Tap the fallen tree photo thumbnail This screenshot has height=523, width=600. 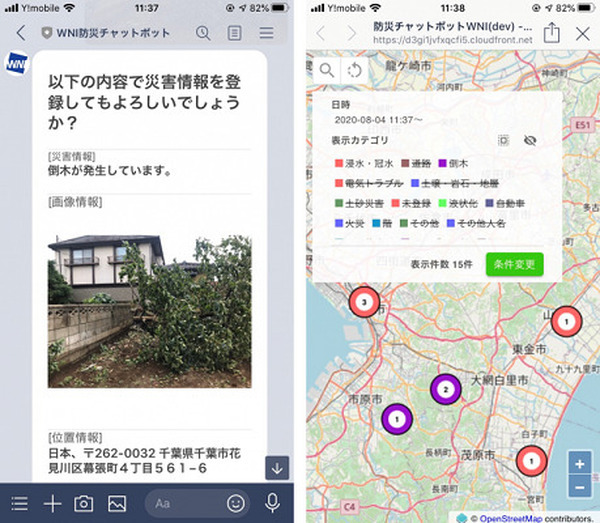(150, 312)
